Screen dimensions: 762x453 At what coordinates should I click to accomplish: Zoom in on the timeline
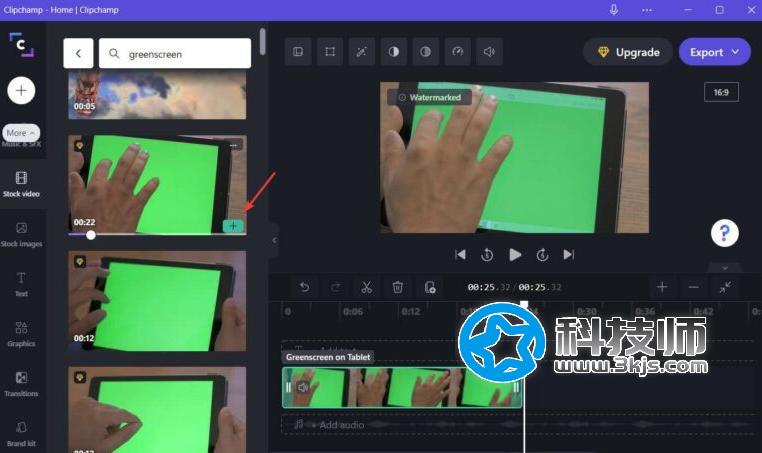click(662, 287)
